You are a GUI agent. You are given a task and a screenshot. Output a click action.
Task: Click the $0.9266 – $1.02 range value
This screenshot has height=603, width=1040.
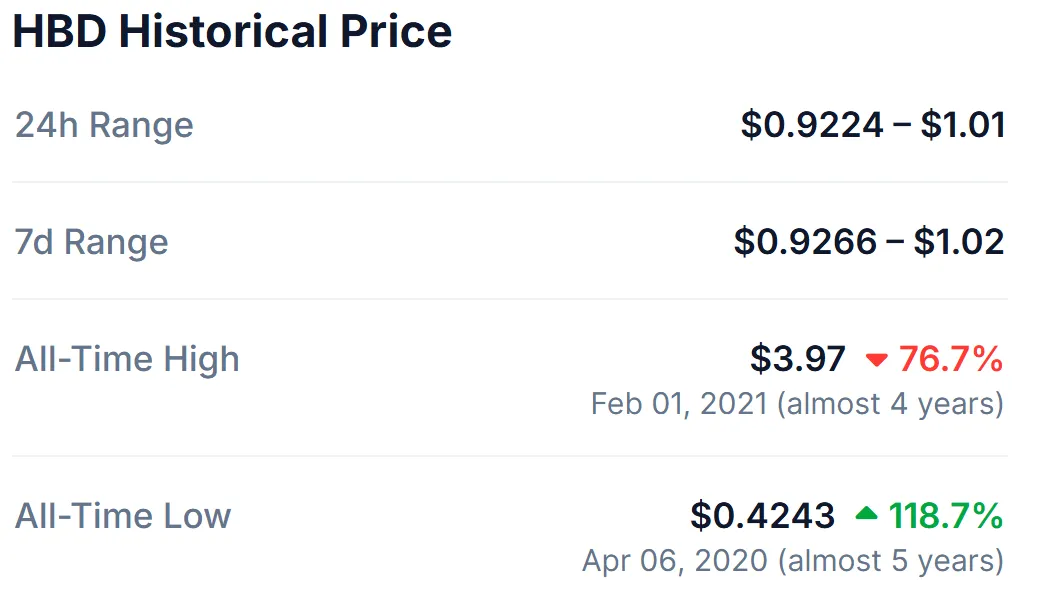tap(869, 241)
